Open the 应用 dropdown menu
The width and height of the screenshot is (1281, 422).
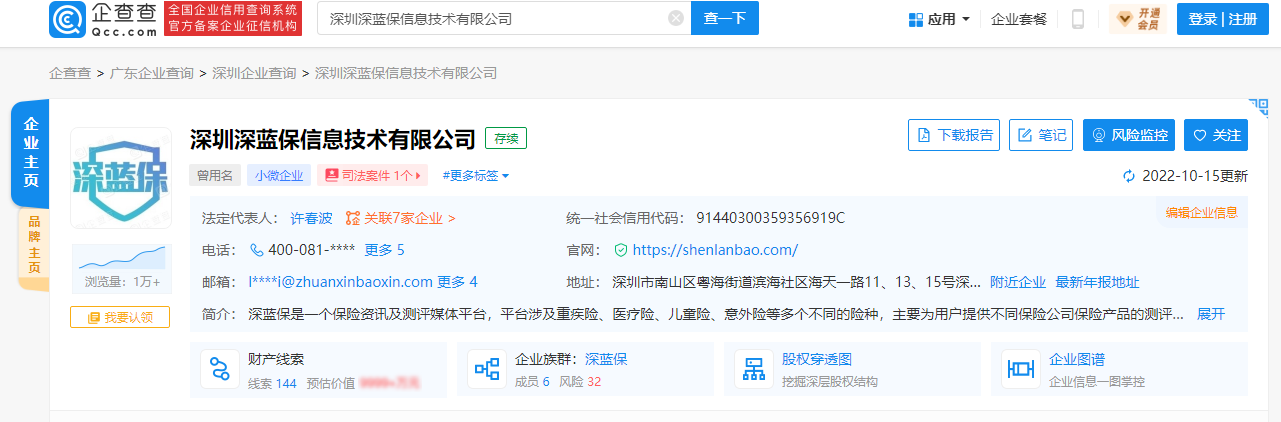pos(939,19)
